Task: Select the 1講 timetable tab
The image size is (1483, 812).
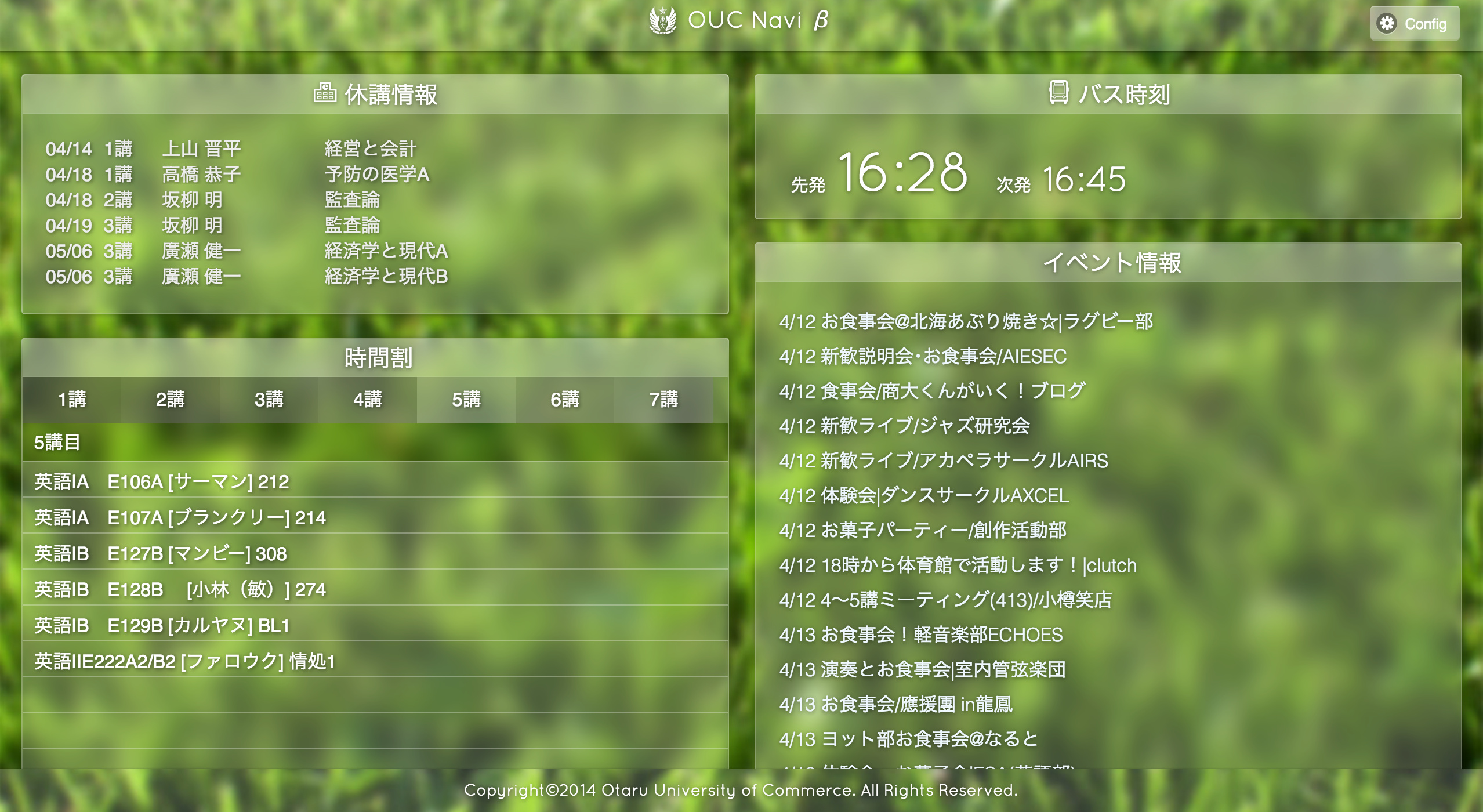Action: (x=72, y=400)
